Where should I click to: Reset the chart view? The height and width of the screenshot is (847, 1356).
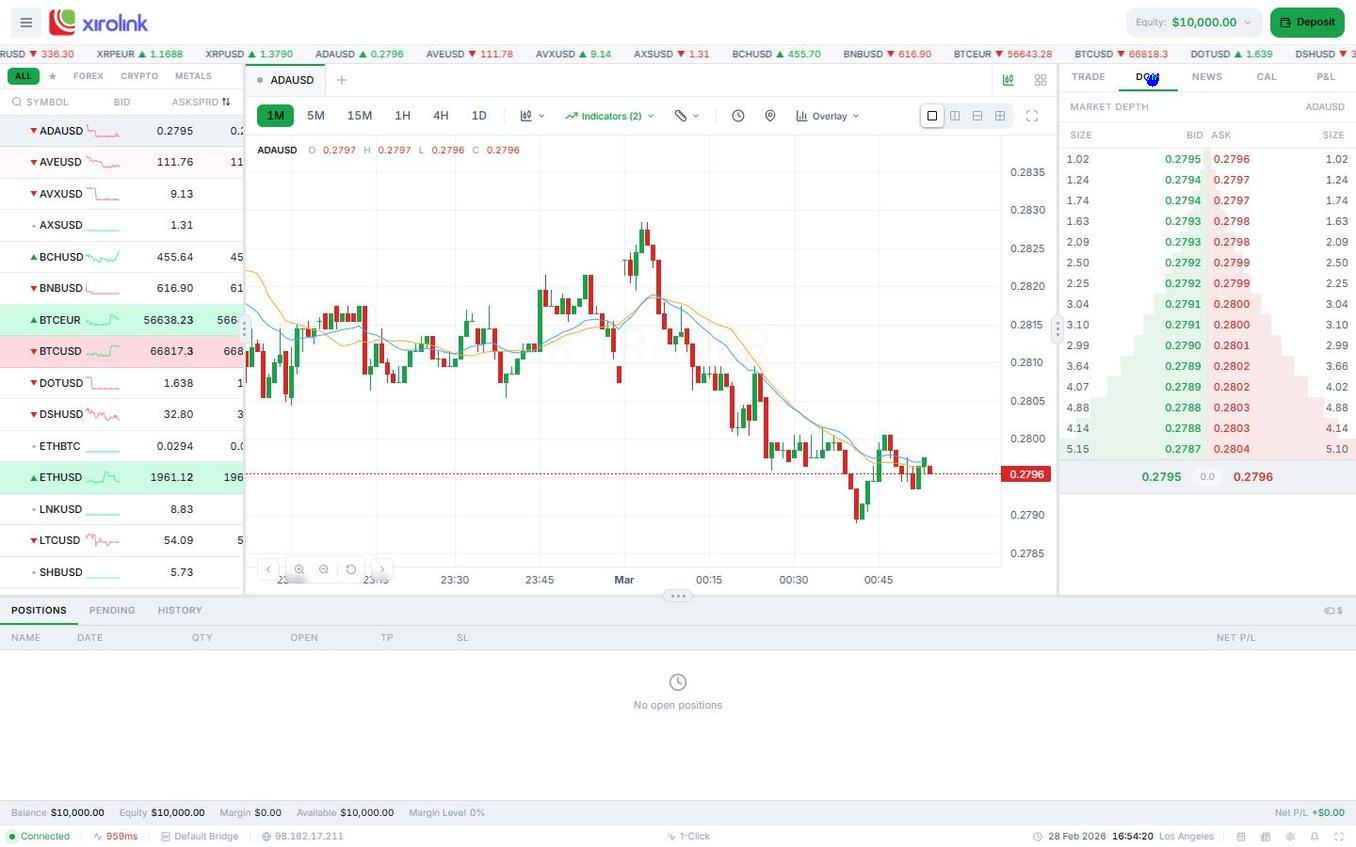coord(351,569)
